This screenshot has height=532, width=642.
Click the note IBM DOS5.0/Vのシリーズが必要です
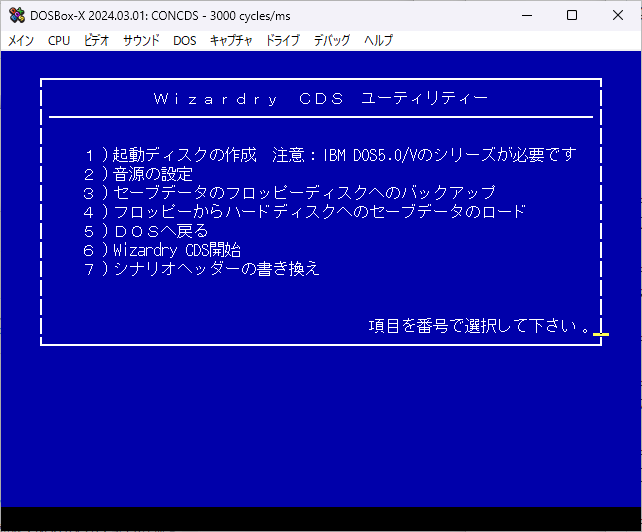pyautogui.click(x=450, y=155)
